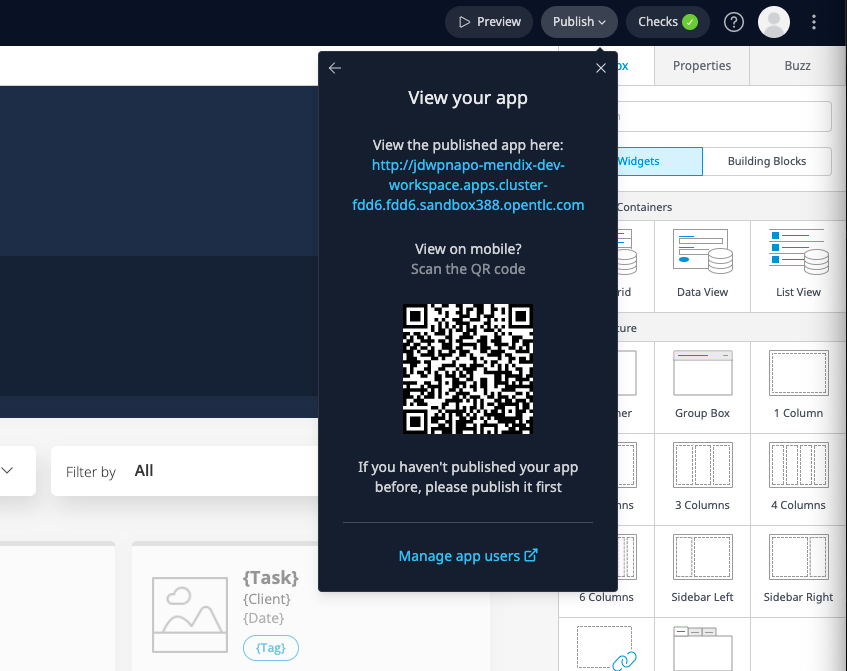The image size is (847, 671).
Task: Open the published app URL link
Action: 468,185
